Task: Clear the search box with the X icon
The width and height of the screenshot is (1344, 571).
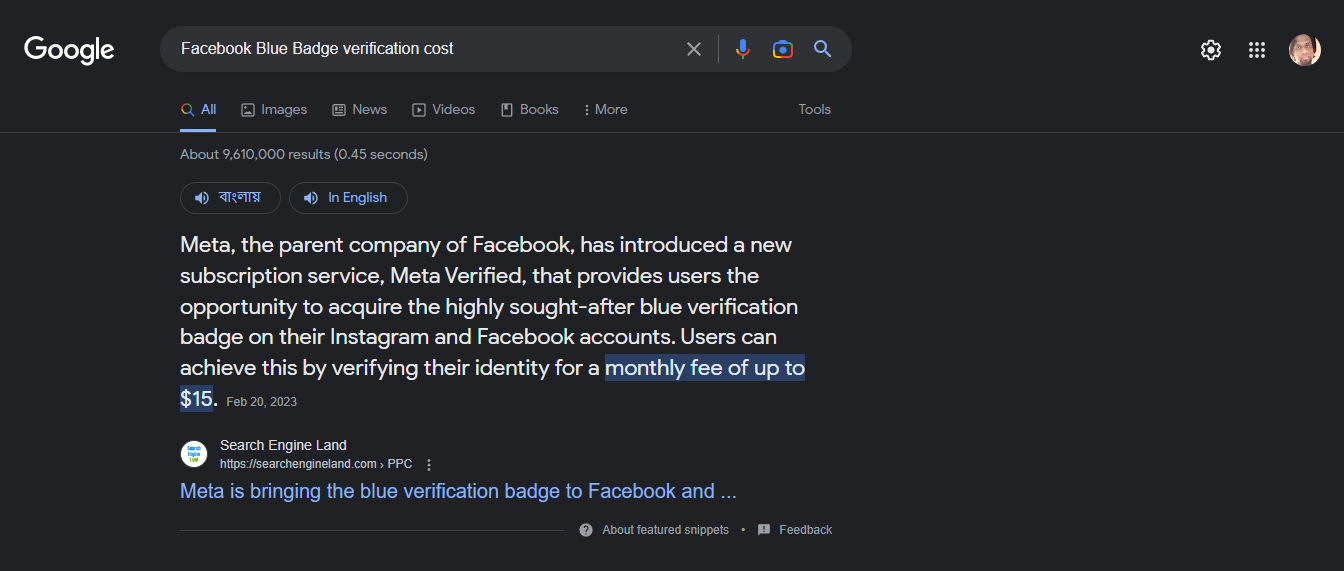Action: [x=693, y=49]
